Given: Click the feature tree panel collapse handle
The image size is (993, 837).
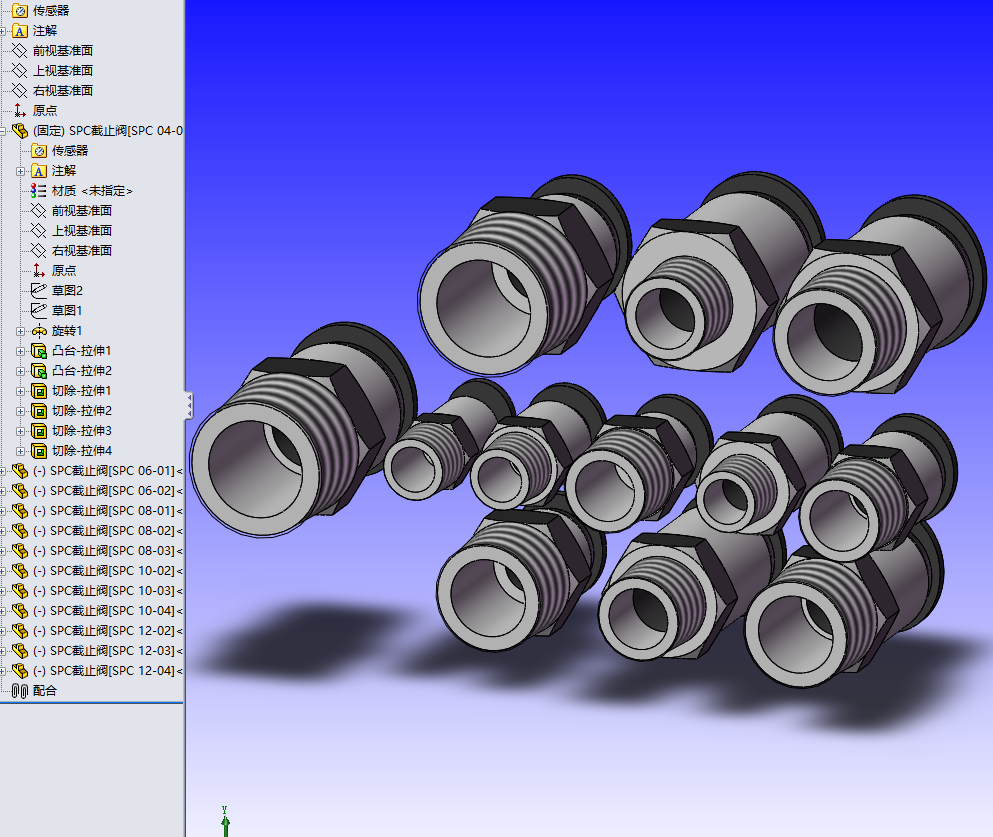Looking at the screenshot, I should click(x=189, y=406).
